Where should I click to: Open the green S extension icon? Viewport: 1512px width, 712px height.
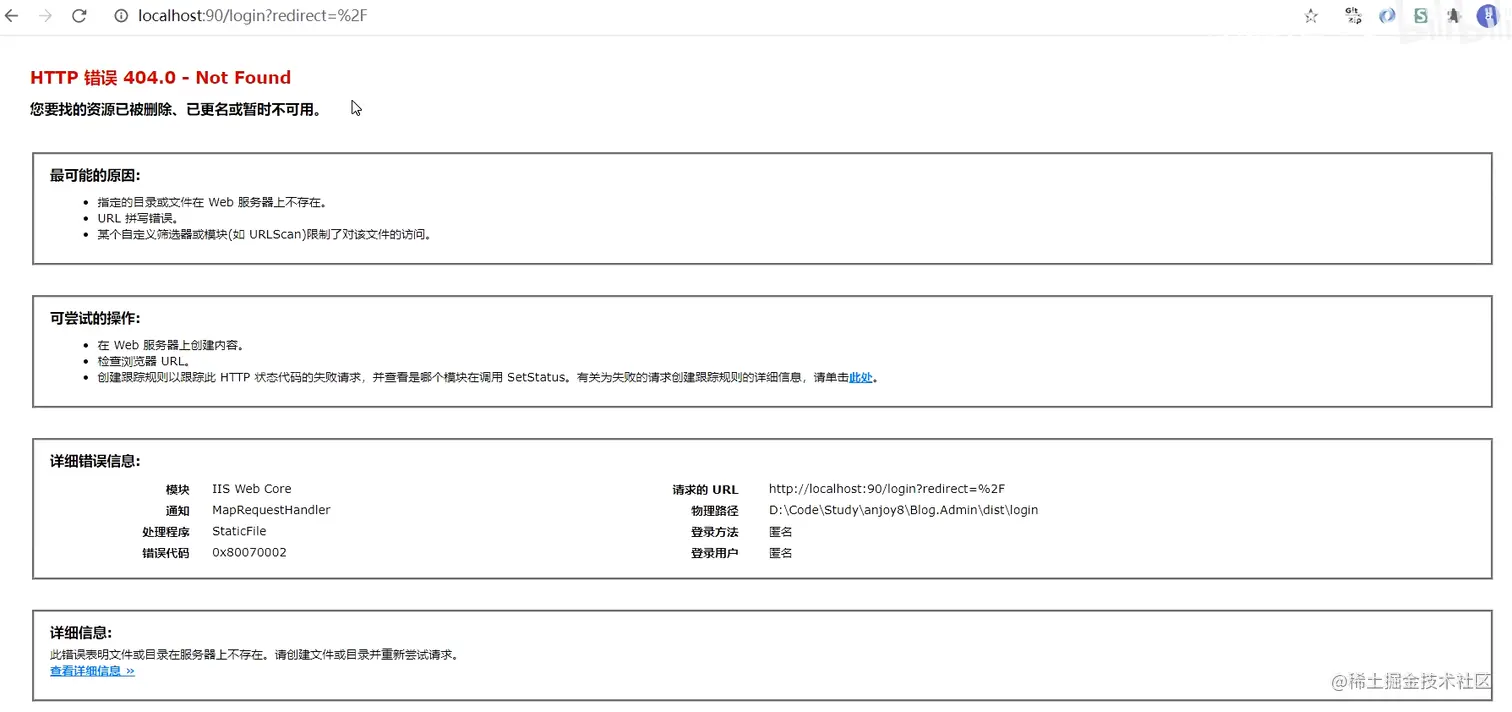tap(1420, 16)
